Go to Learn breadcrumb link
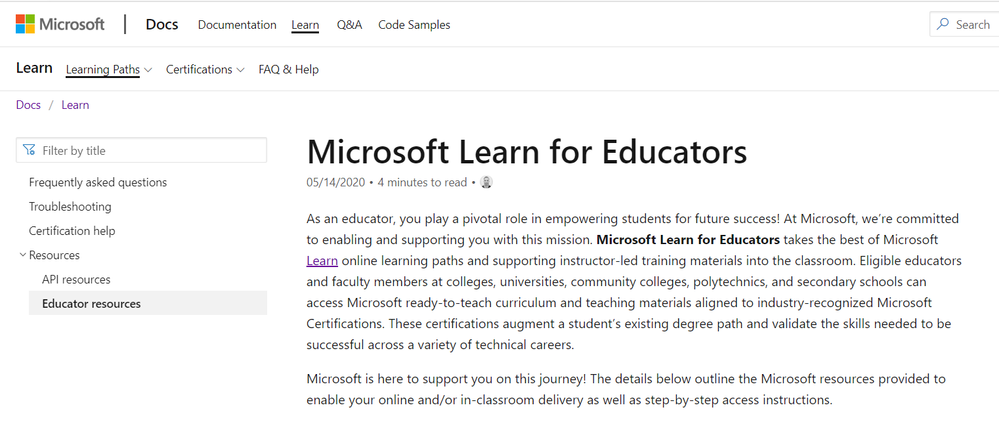The height and width of the screenshot is (437, 999). 75,105
